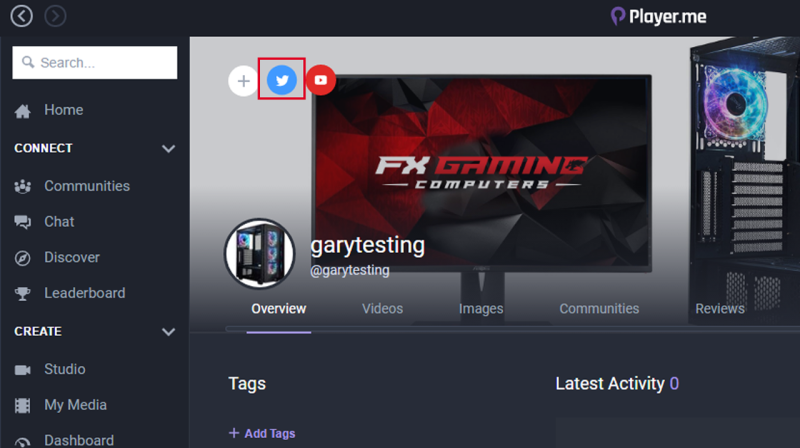The width and height of the screenshot is (800, 448).
Task: Click the @garytesting handle
Action: point(349,270)
